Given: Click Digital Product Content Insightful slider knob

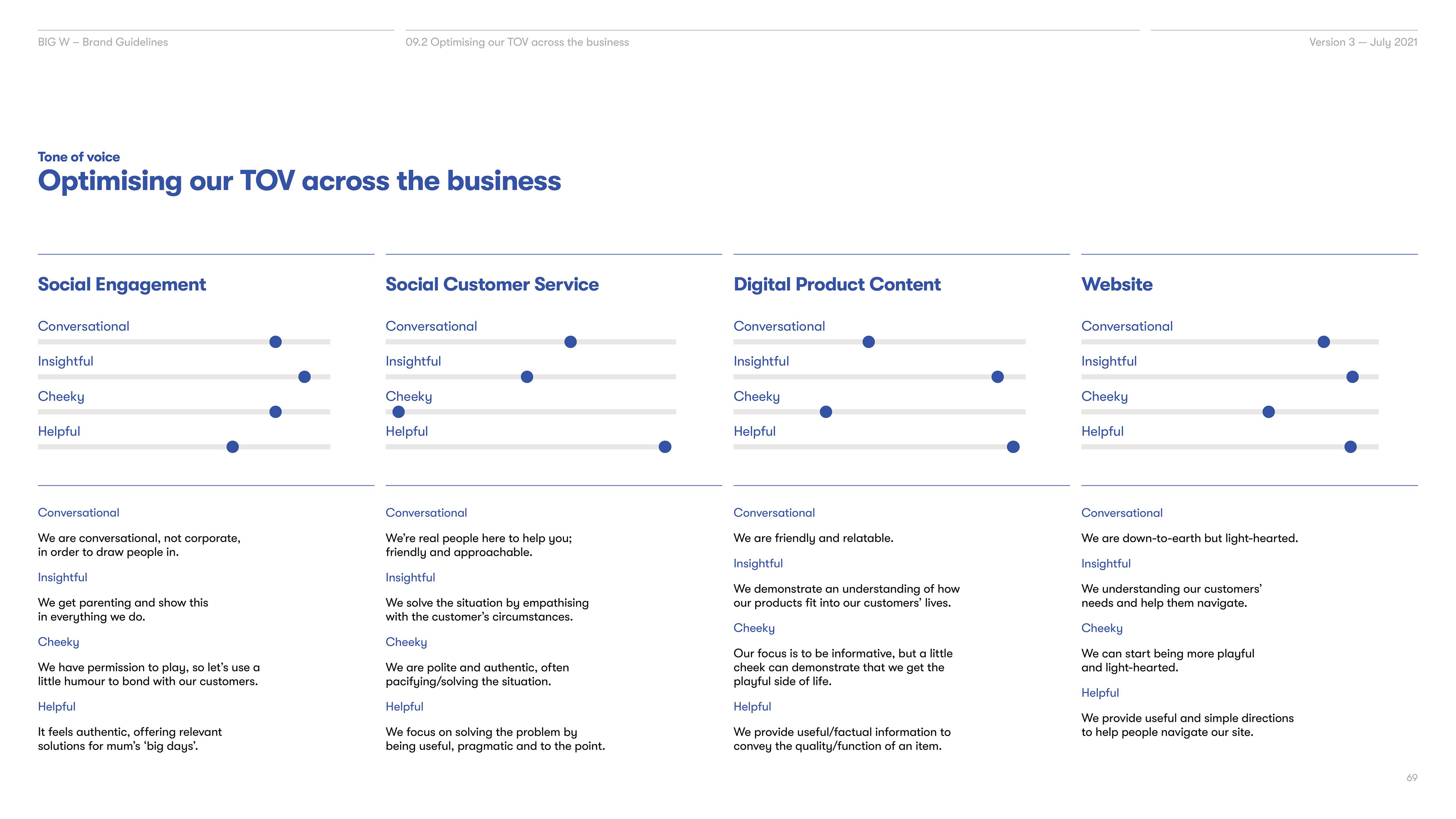Looking at the screenshot, I should pyautogui.click(x=998, y=377).
